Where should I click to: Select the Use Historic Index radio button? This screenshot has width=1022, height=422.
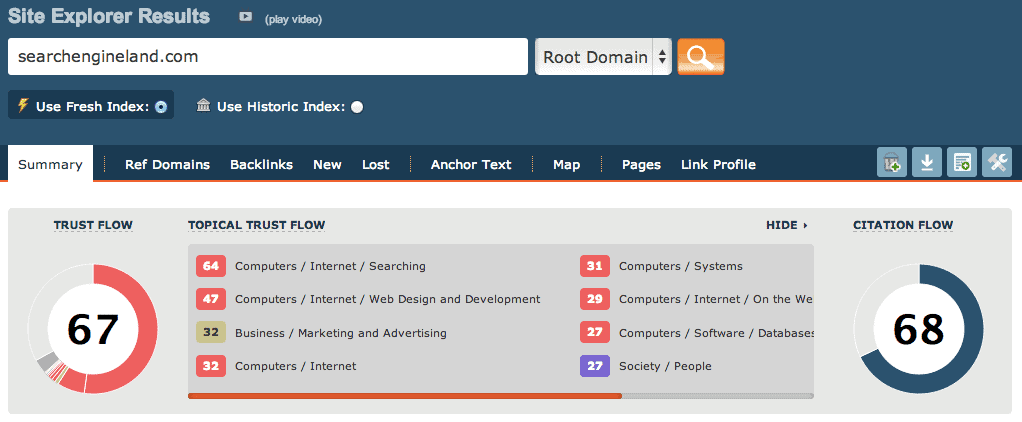tap(357, 107)
